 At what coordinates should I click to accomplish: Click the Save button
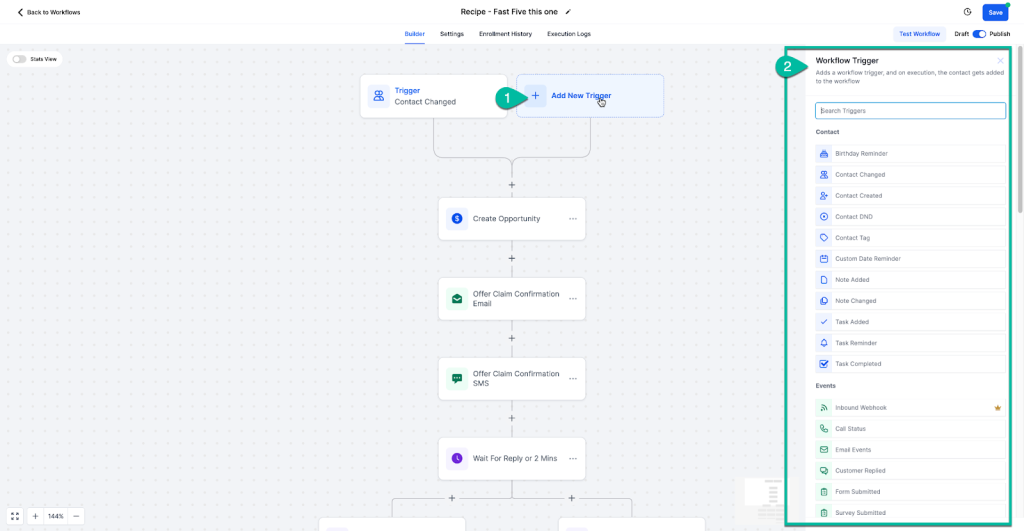pyautogui.click(x=995, y=12)
